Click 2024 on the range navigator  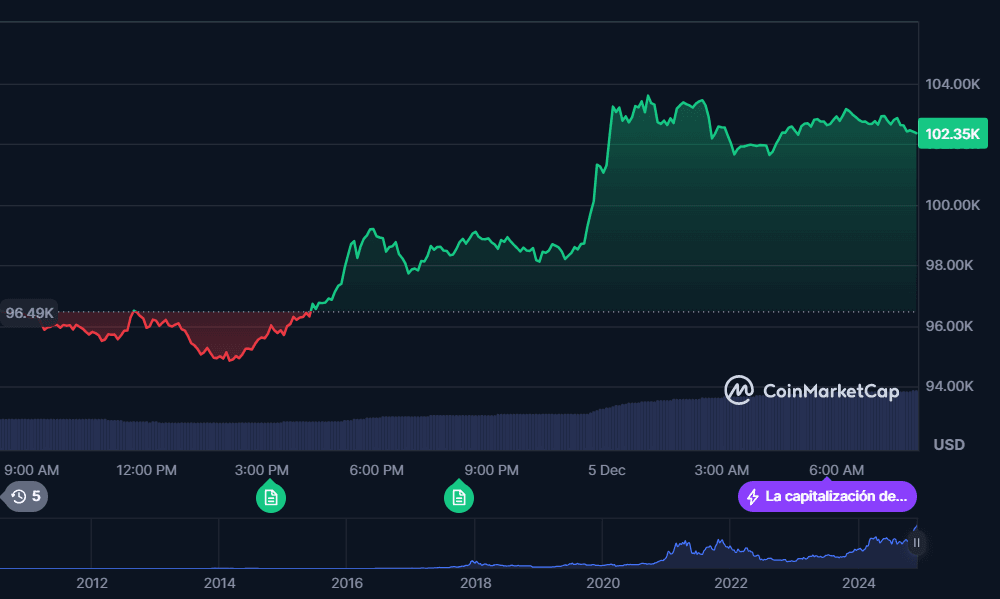(x=858, y=583)
